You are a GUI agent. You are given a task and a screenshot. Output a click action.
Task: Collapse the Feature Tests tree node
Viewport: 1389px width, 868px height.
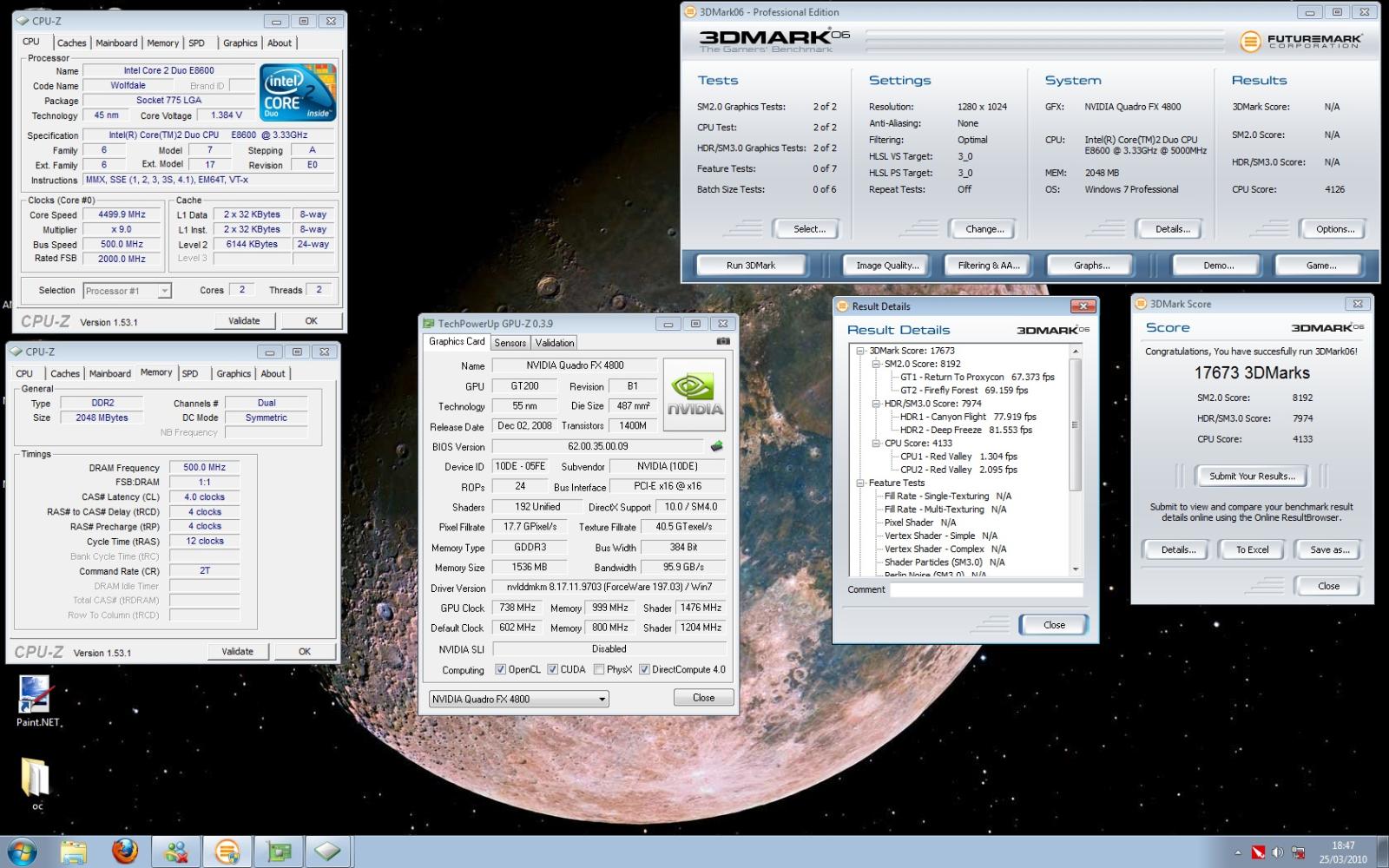pyautogui.click(x=860, y=483)
